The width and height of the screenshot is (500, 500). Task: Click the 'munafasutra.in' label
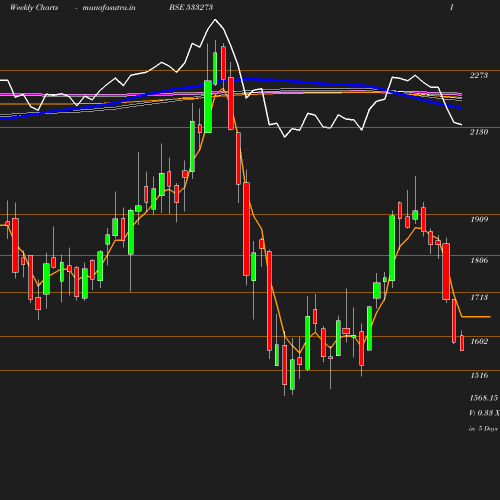click(x=109, y=8)
